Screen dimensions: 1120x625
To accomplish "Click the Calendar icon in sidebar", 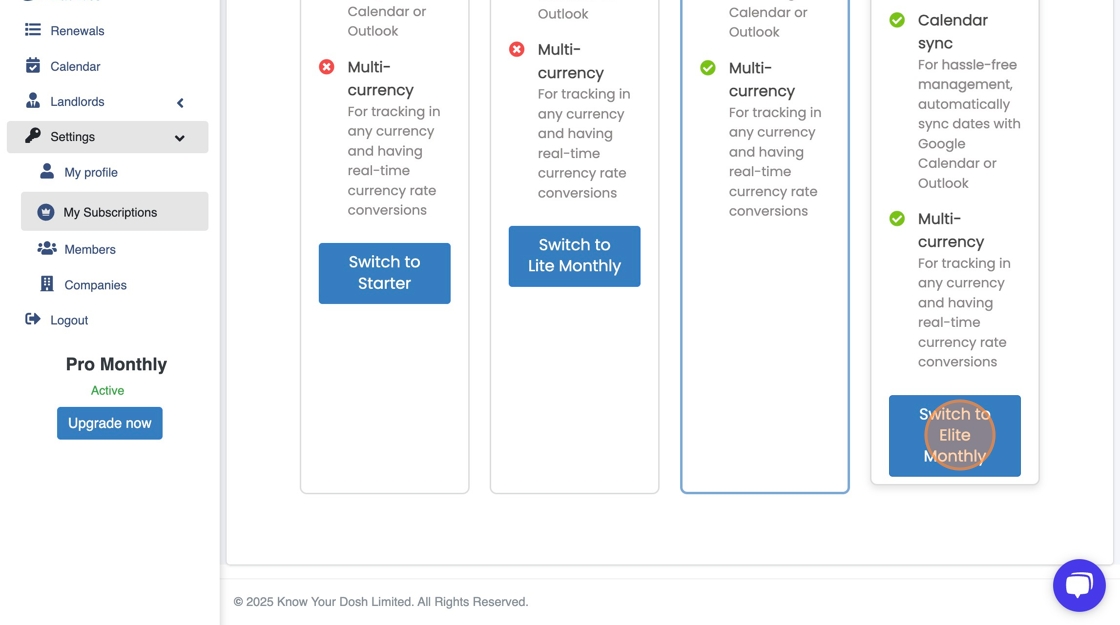I will coord(33,66).
